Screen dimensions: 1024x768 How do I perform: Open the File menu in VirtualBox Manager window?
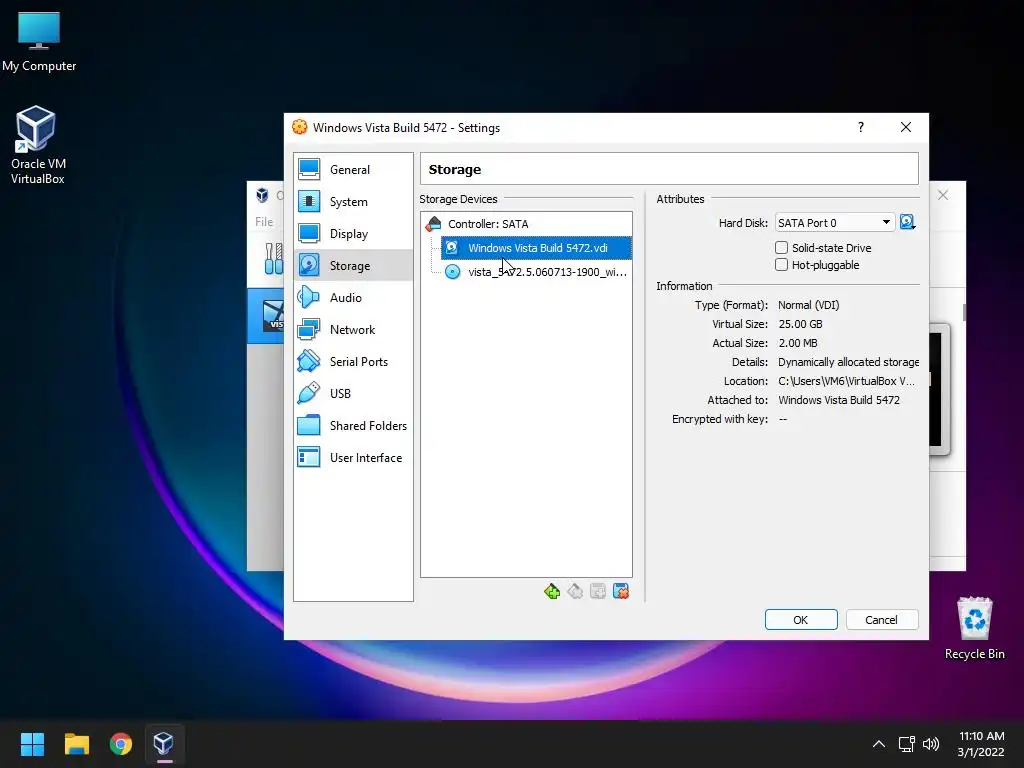click(264, 222)
